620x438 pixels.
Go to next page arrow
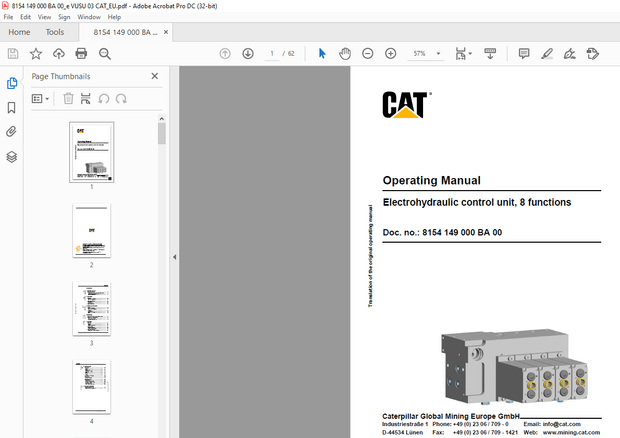pyautogui.click(x=248, y=53)
